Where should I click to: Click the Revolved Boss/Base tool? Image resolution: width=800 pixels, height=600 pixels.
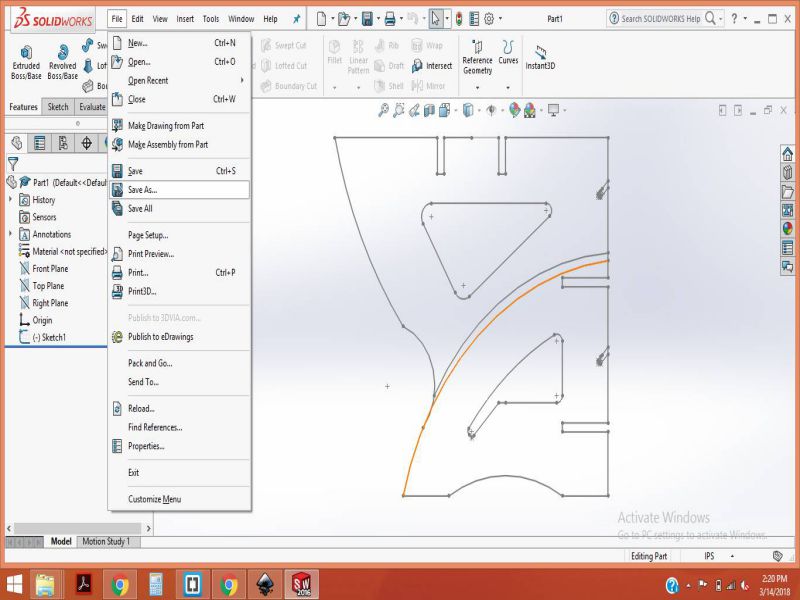click(x=62, y=62)
